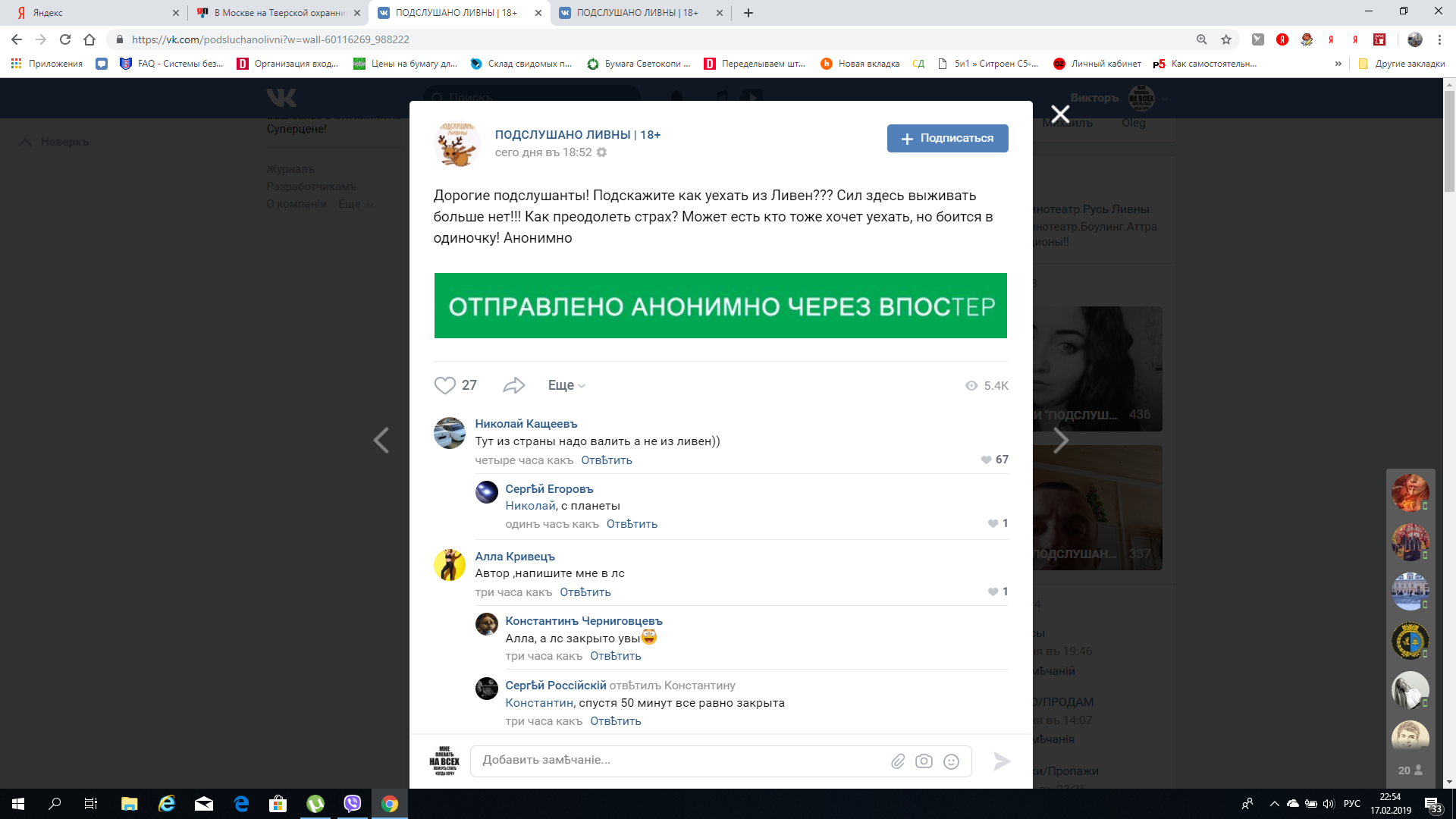
Task: Reply to Сергѣй Егоровъ's comment
Action: pos(632,524)
